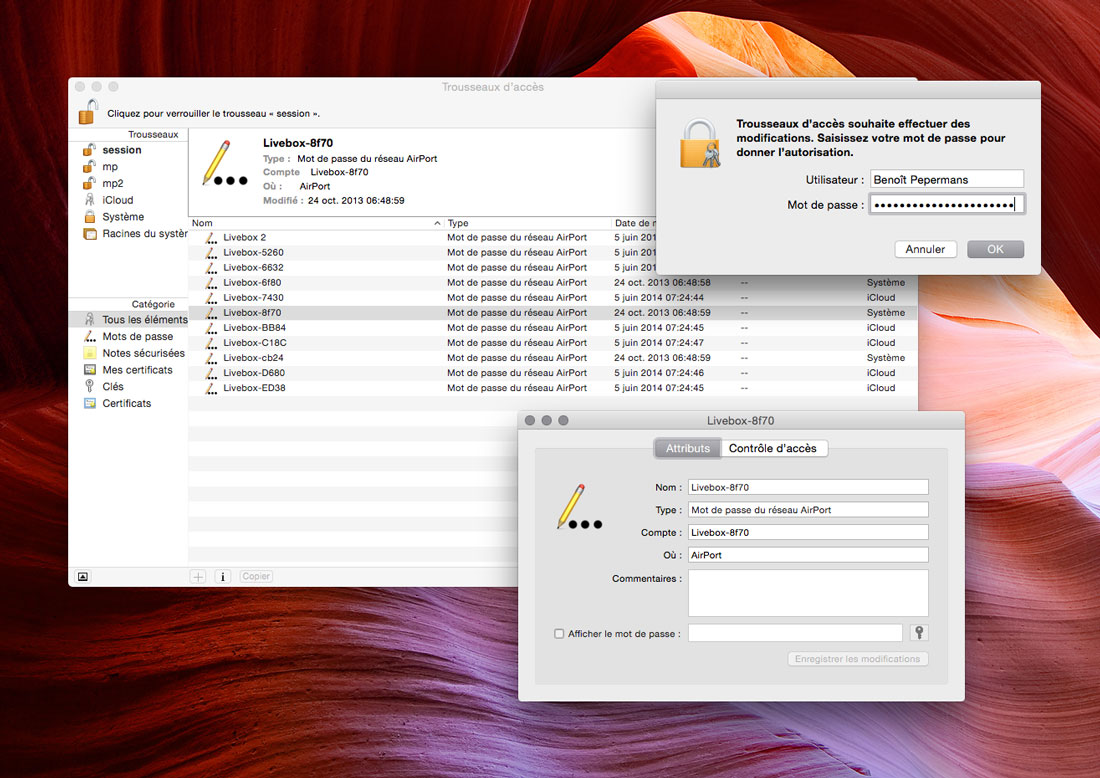Show the Mots de passe category
The width and height of the screenshot is (1100, 778).
coord(138,337)
